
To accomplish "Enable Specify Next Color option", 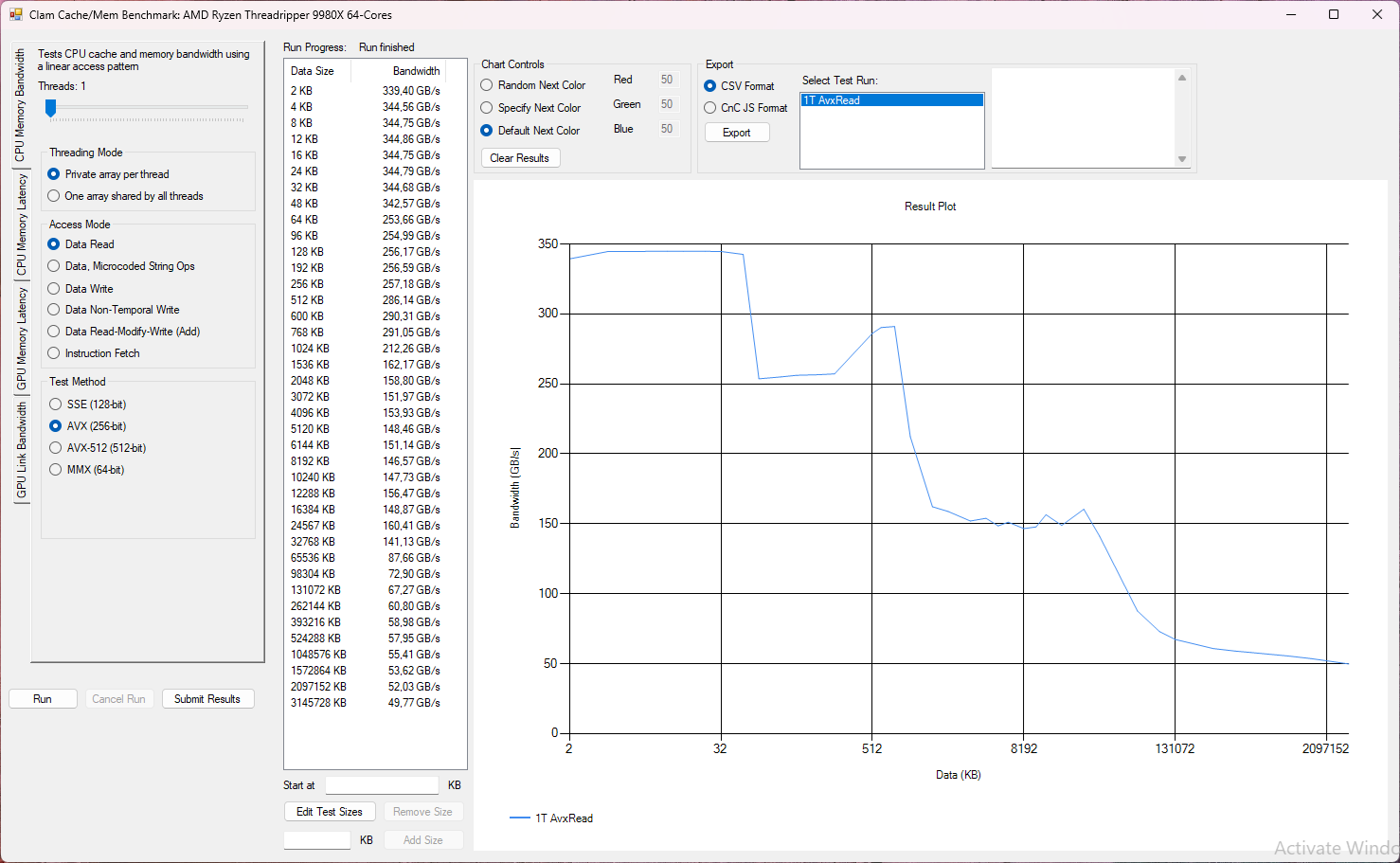I will tap(530, 108).
